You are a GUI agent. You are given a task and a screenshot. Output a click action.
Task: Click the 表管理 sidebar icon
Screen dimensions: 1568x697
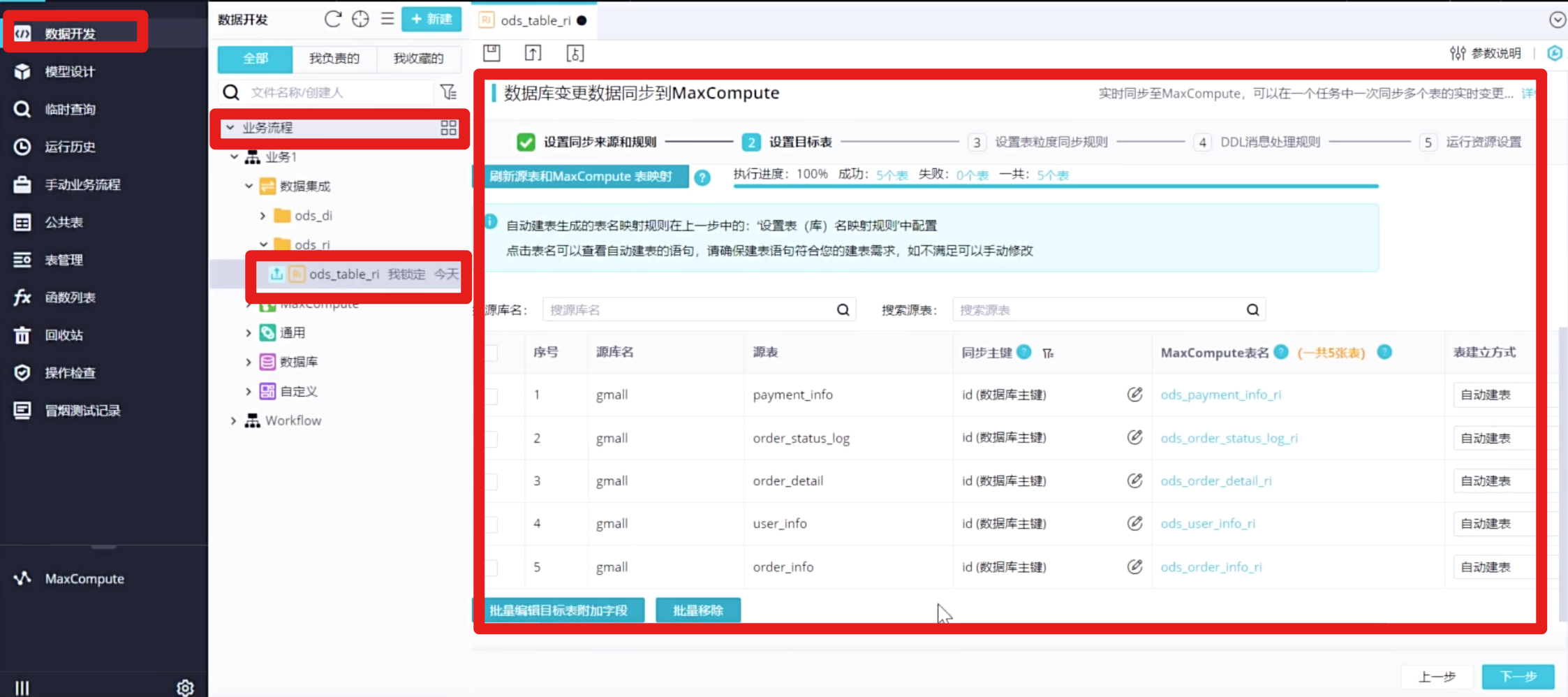tap(22, 260)
